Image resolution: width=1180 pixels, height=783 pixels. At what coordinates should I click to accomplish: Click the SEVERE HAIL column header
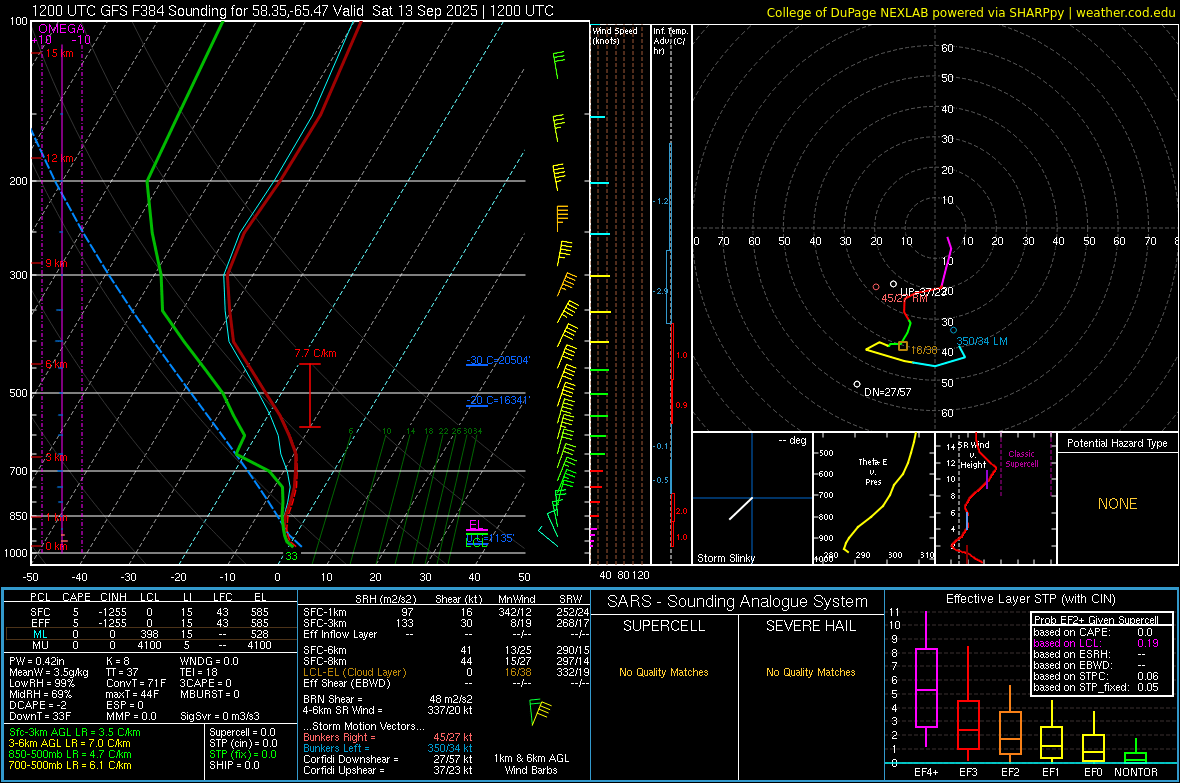point(810,626)
